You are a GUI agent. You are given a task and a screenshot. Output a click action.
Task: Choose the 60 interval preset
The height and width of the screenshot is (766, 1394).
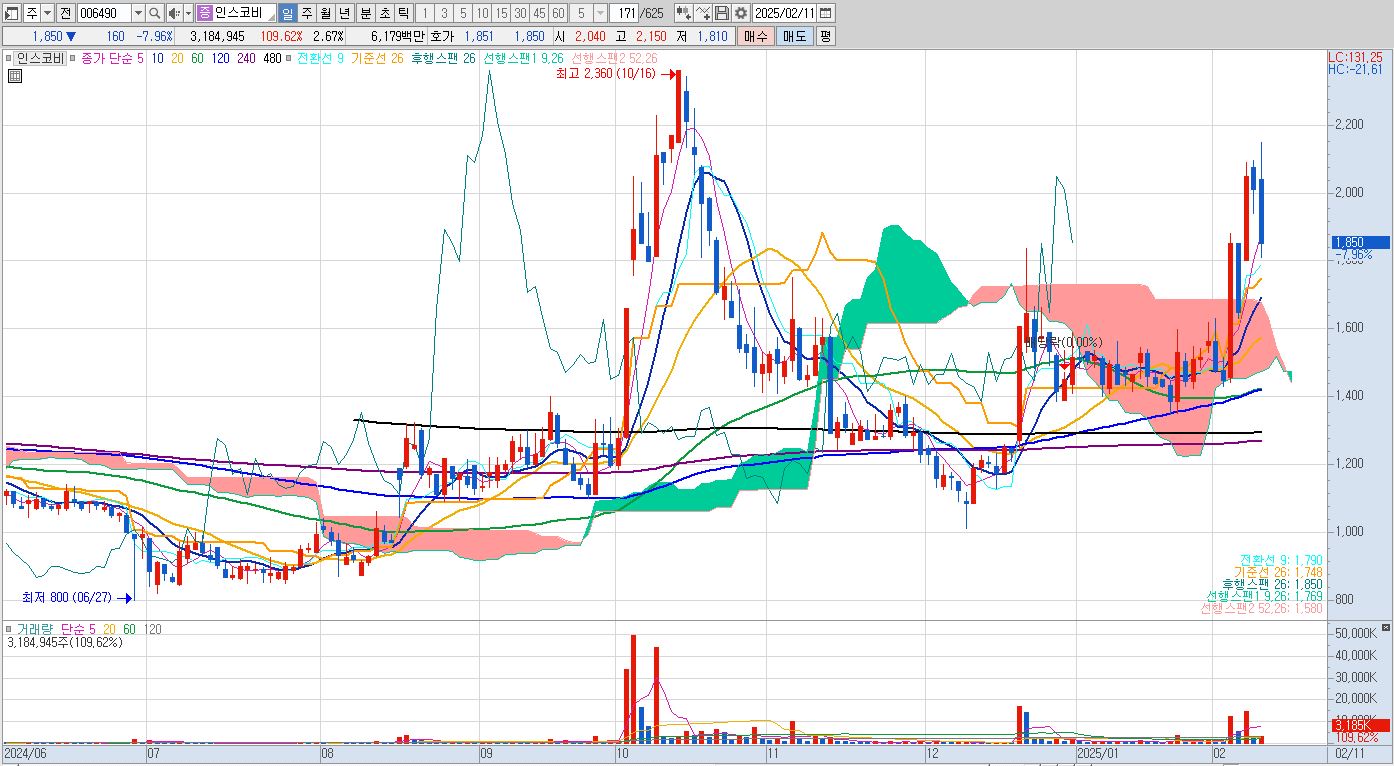[558, 13]
